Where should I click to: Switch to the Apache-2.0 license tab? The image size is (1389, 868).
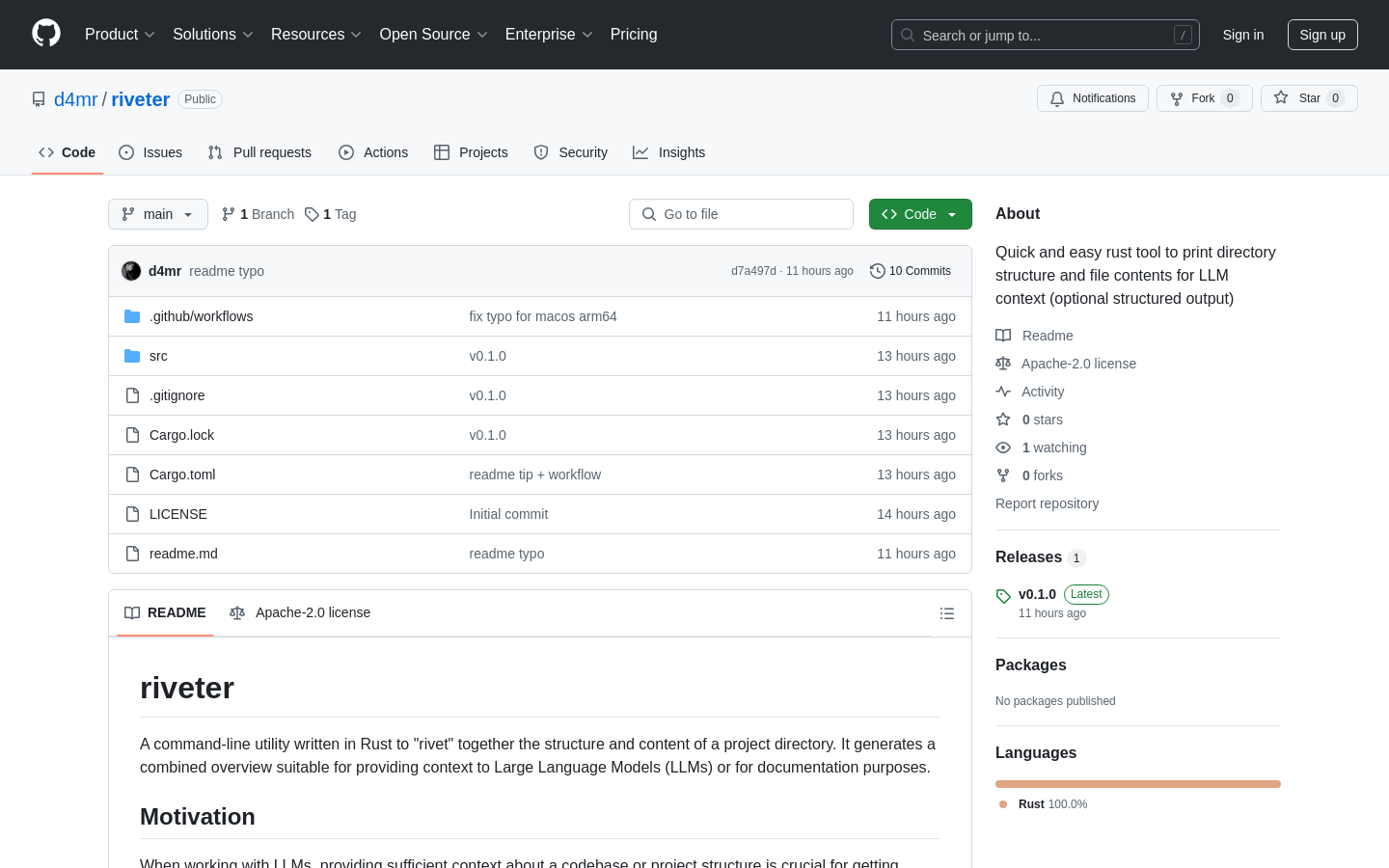[x=300, y=613]
